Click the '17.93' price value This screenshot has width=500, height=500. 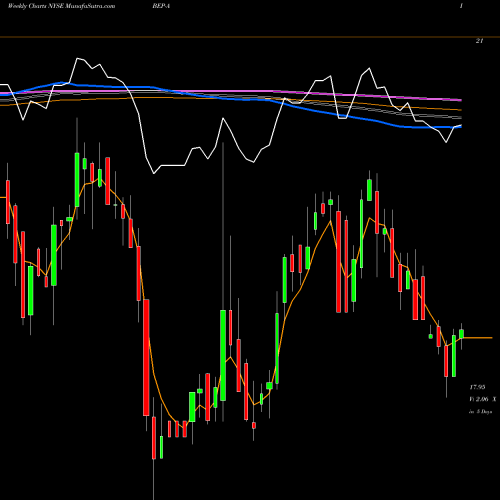click(477, 387)
